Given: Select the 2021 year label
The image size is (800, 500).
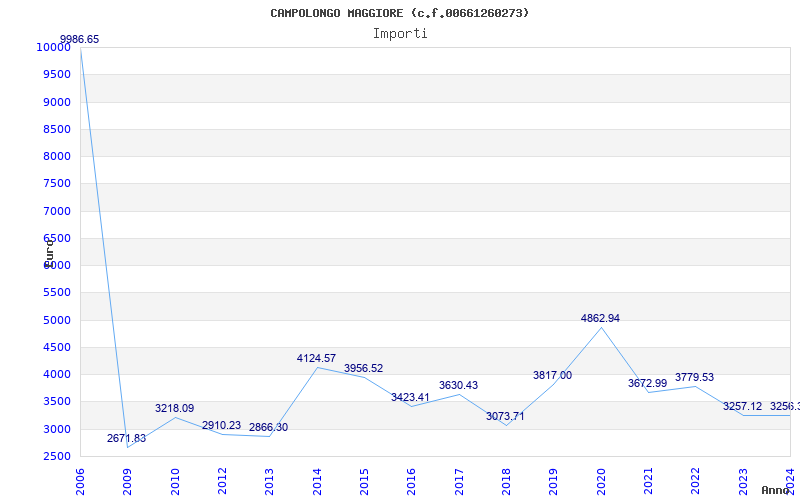Looking at the screenshot, I should coord(648,482).
